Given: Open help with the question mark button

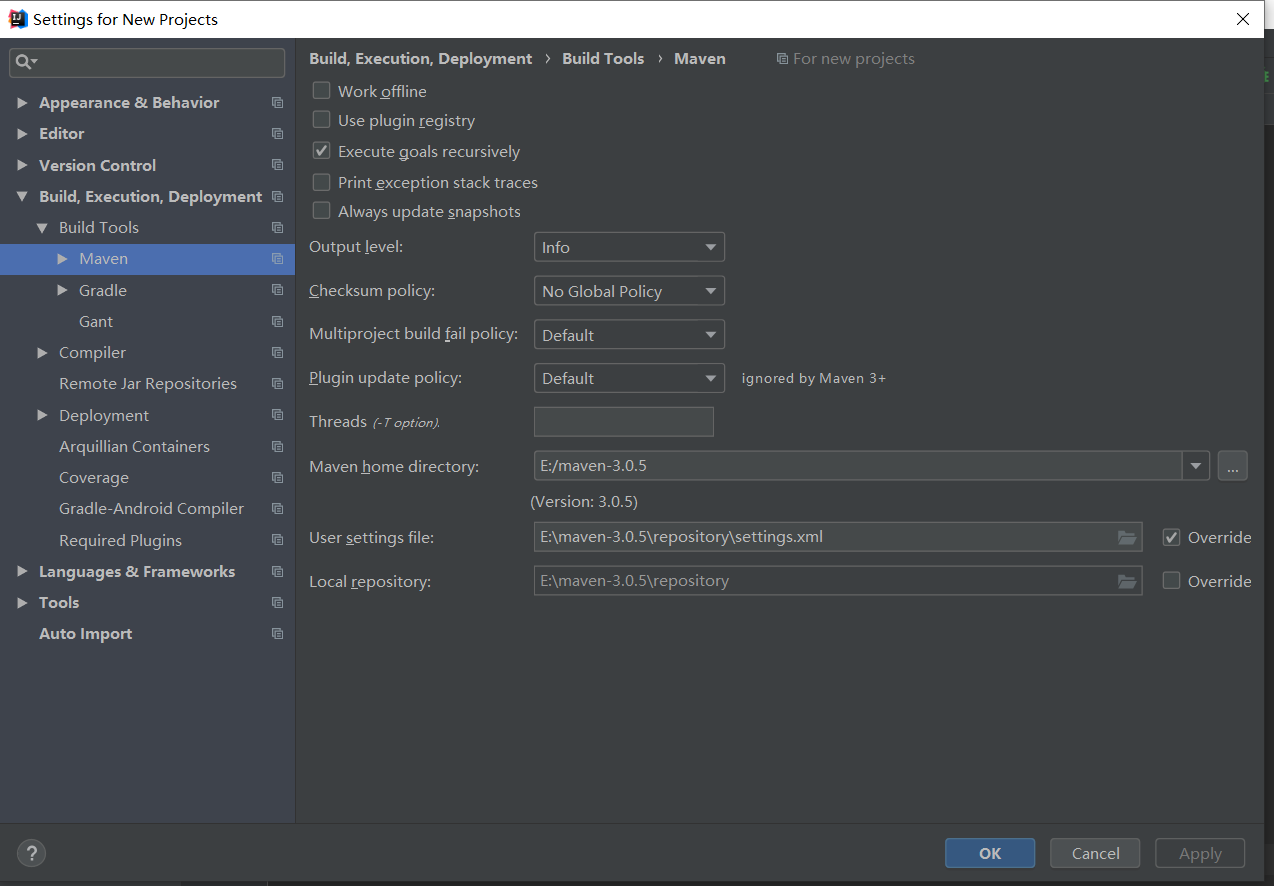Looking at the screenshot, I should point(32,853).
